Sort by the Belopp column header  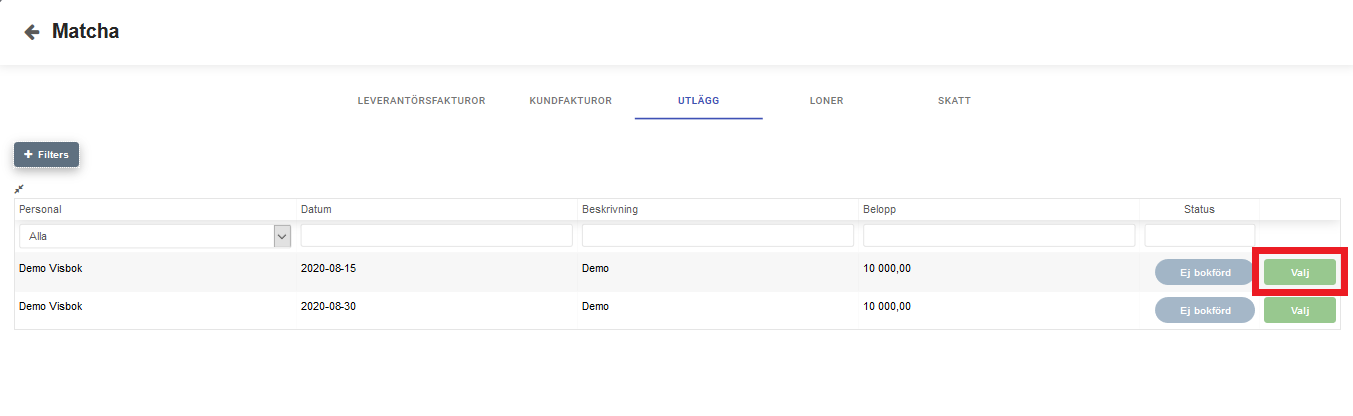tap(881, 210)
